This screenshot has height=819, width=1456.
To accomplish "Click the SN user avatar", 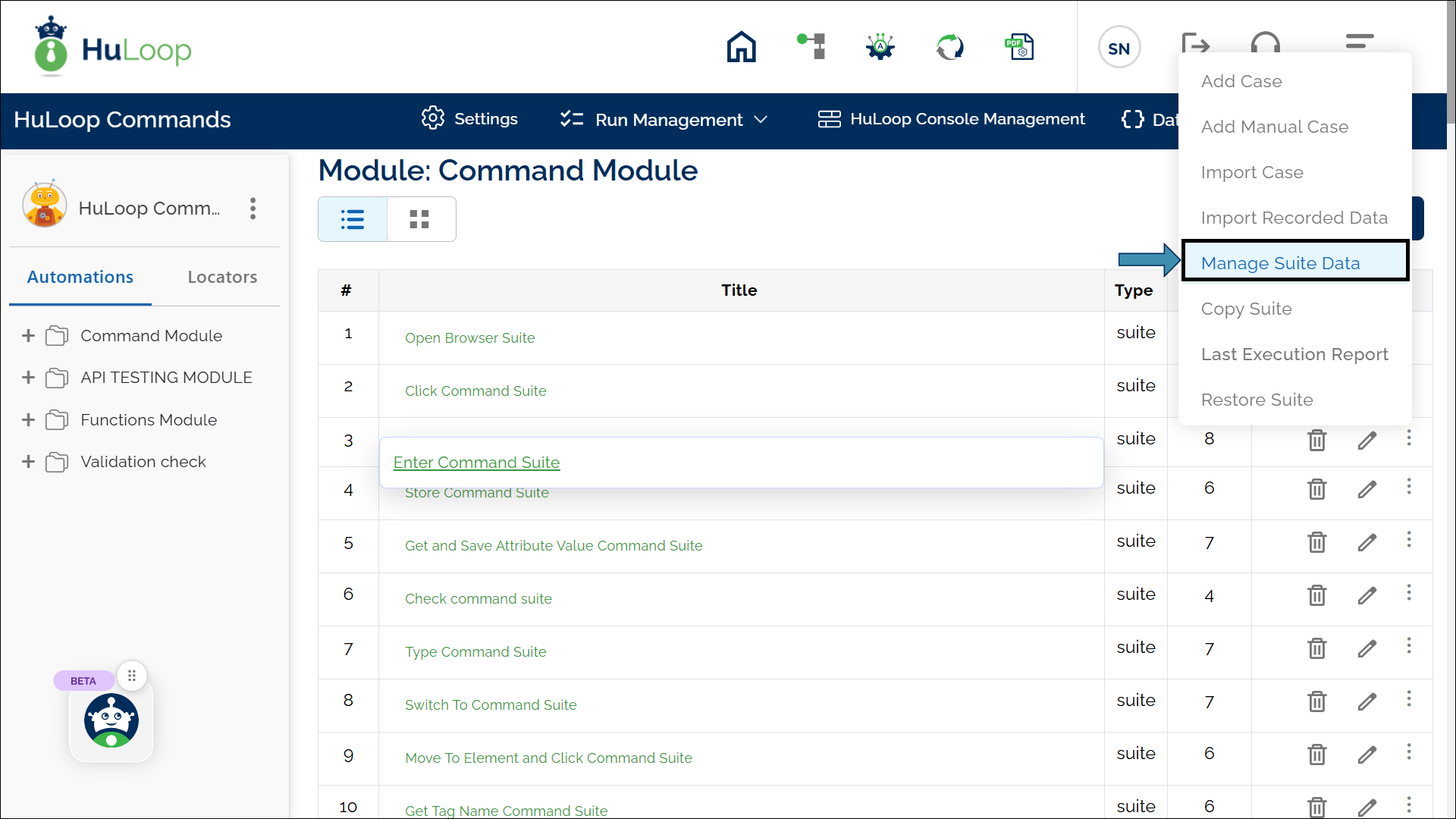I will coord(1119,48).
